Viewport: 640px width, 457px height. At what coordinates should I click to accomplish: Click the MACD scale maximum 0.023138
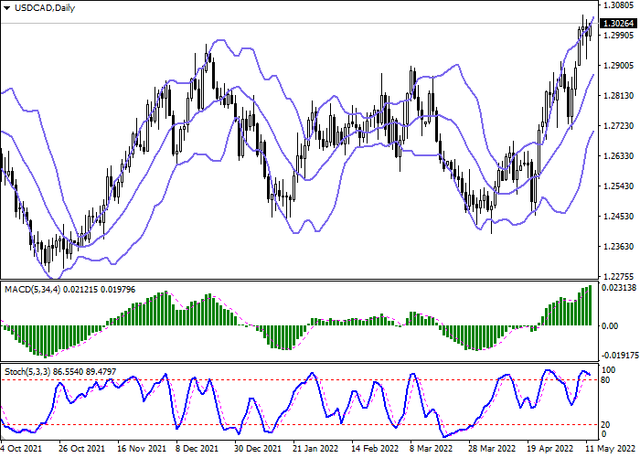point(619,288)
